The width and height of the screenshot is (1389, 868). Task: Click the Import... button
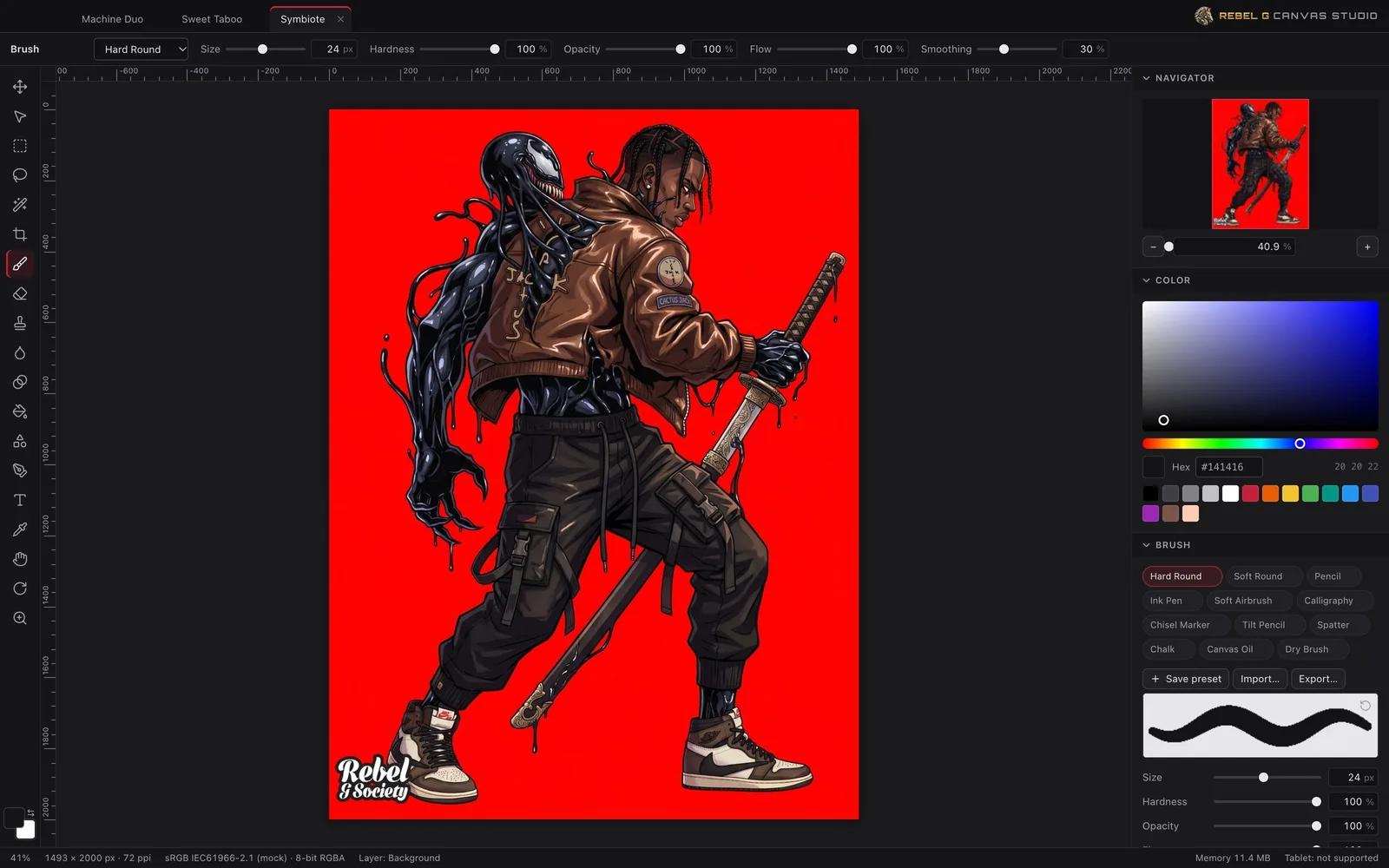point(1260,679)
